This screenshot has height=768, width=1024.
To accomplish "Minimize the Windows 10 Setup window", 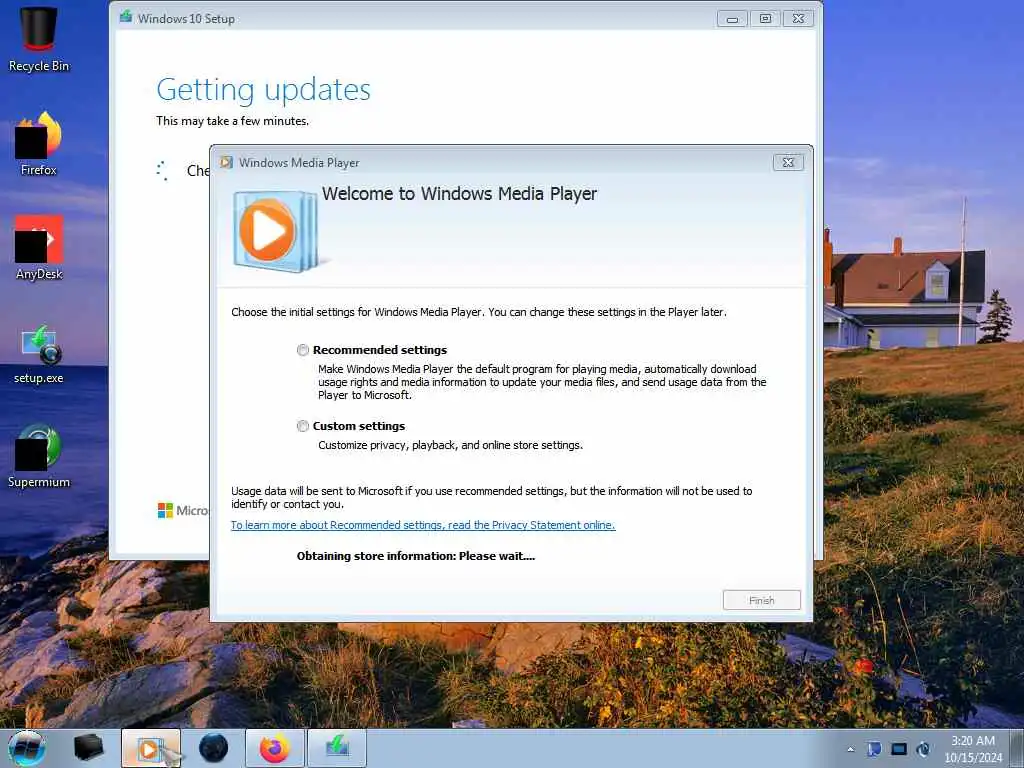I will (732, 19).
